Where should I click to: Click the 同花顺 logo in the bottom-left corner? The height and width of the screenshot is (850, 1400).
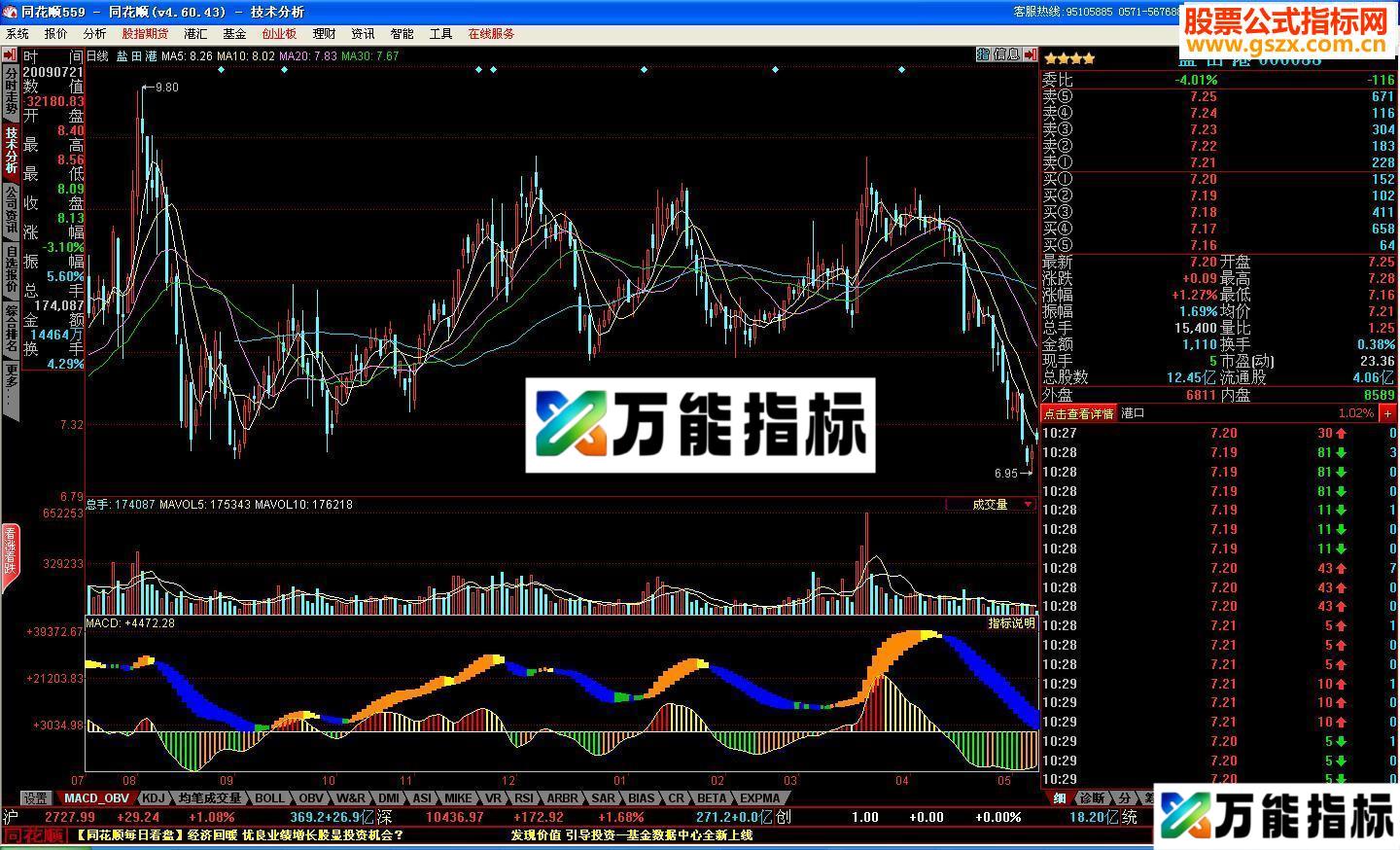click(35, 835)
